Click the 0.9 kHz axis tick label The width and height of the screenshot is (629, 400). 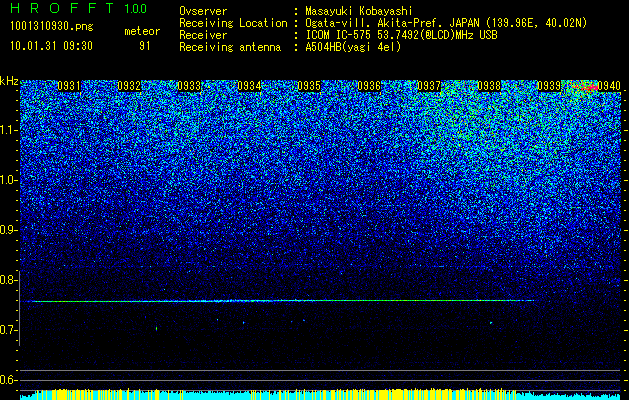pos(9,230)
